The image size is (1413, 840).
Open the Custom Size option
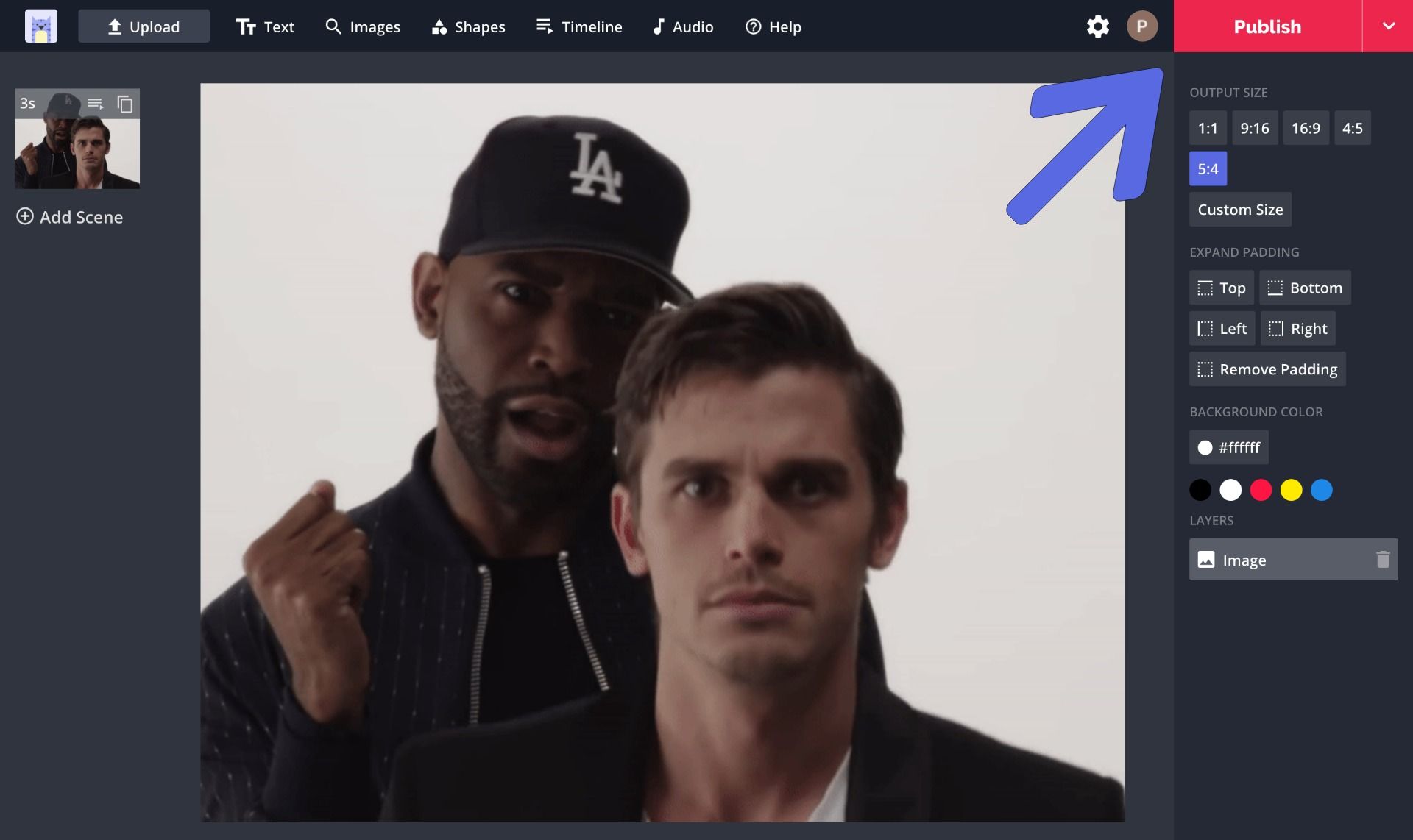coord(1240,210)
